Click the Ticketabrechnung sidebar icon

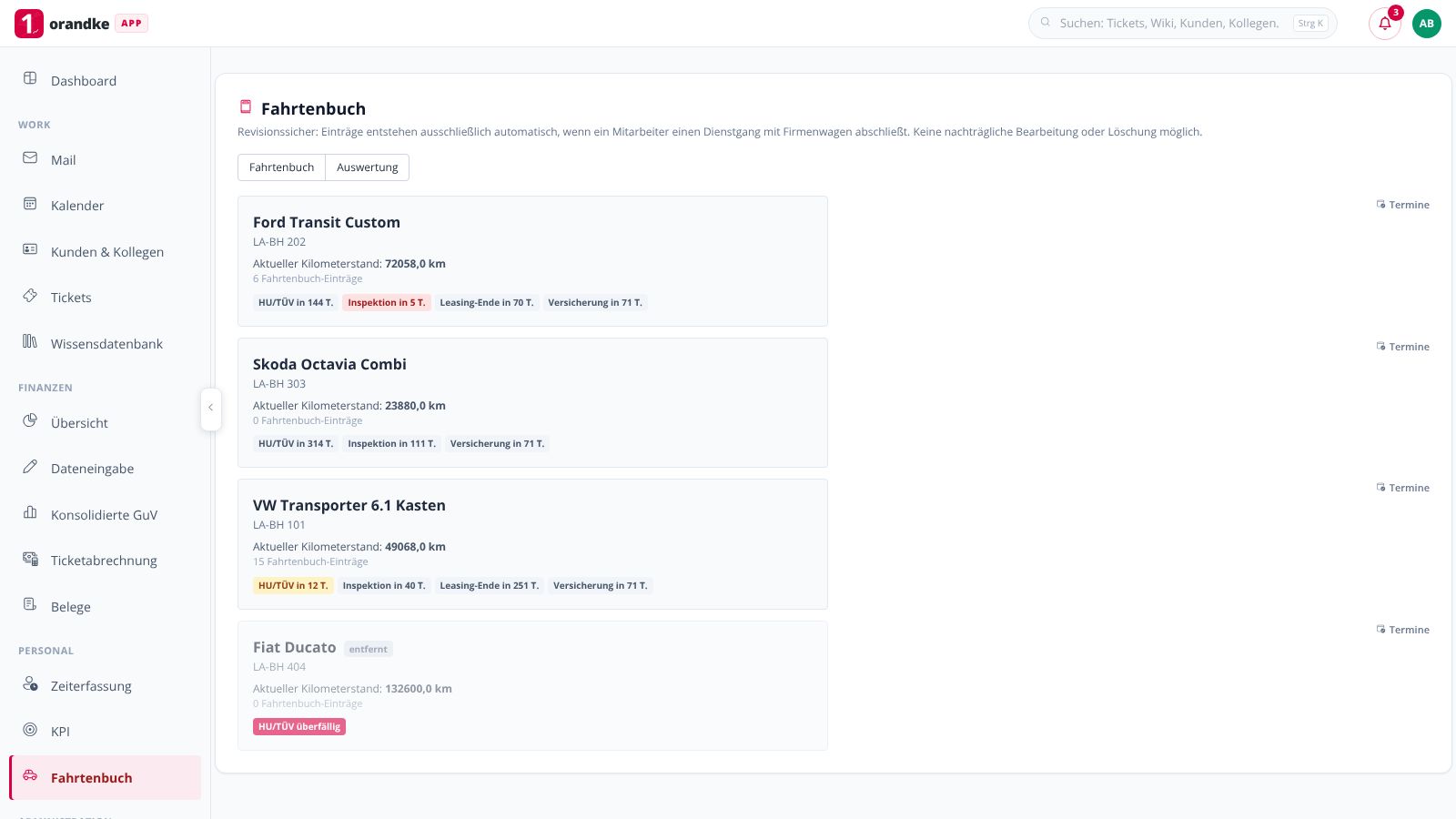click(x=30, y=558)
